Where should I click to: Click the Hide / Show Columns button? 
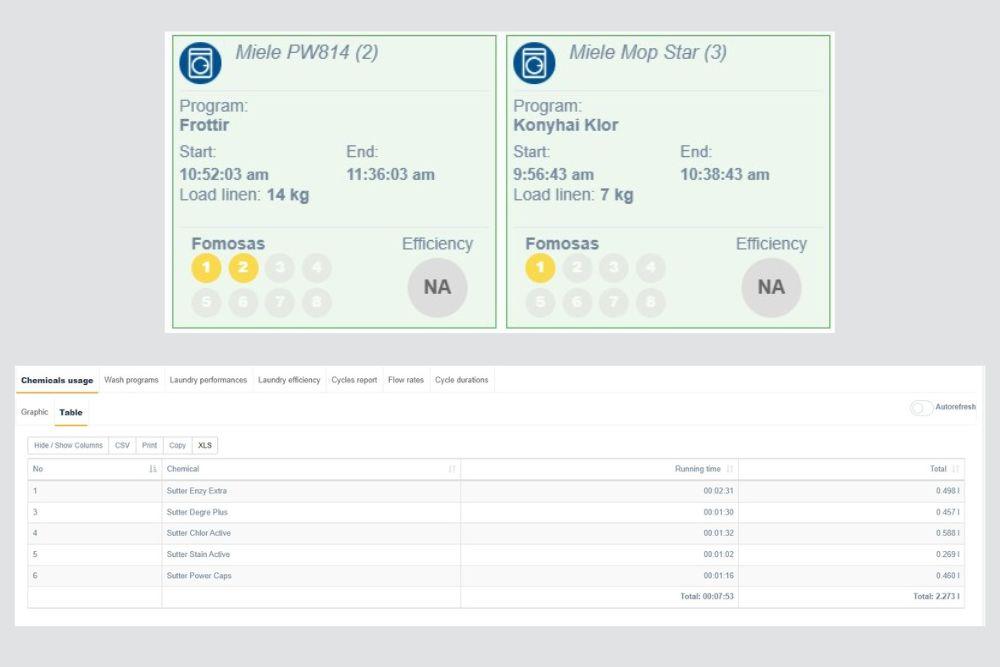click(x=68, y=445)
